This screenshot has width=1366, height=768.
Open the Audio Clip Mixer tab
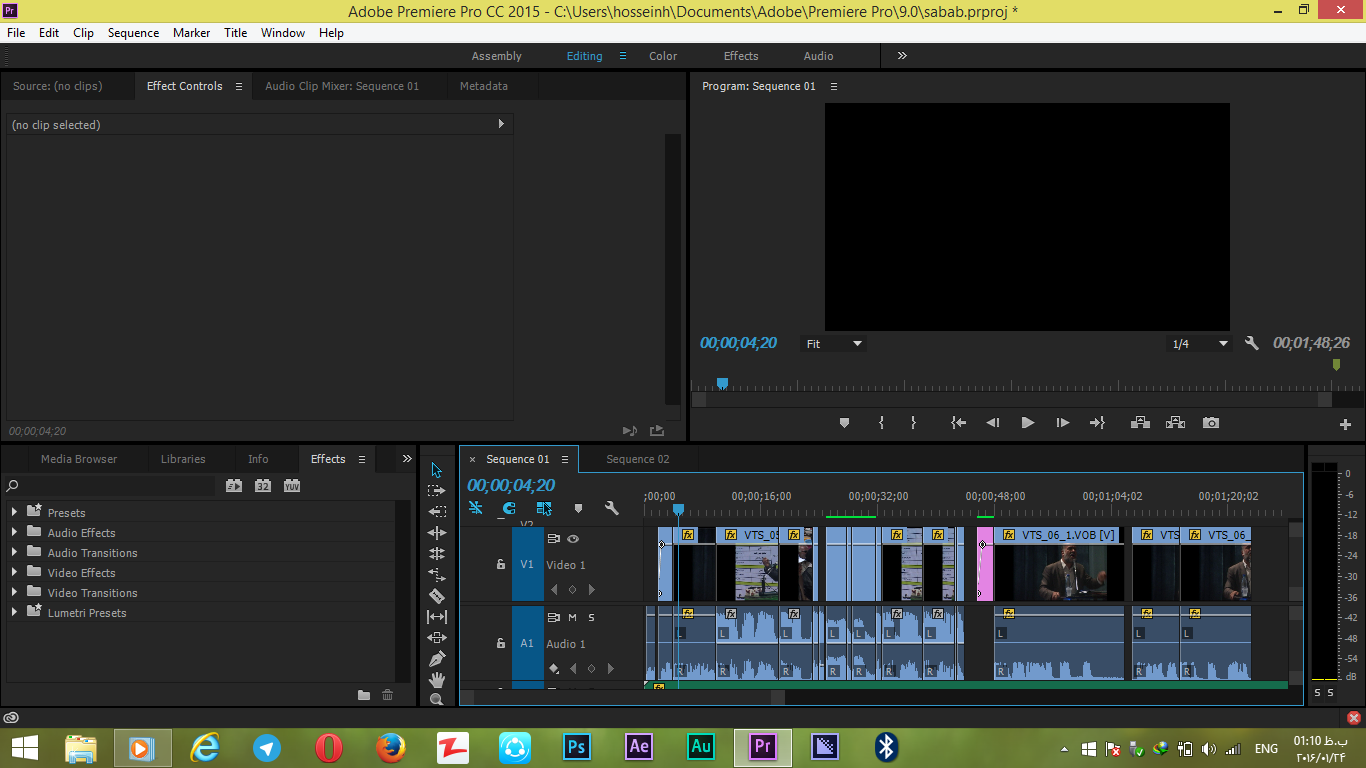click(x=342, y=86)
